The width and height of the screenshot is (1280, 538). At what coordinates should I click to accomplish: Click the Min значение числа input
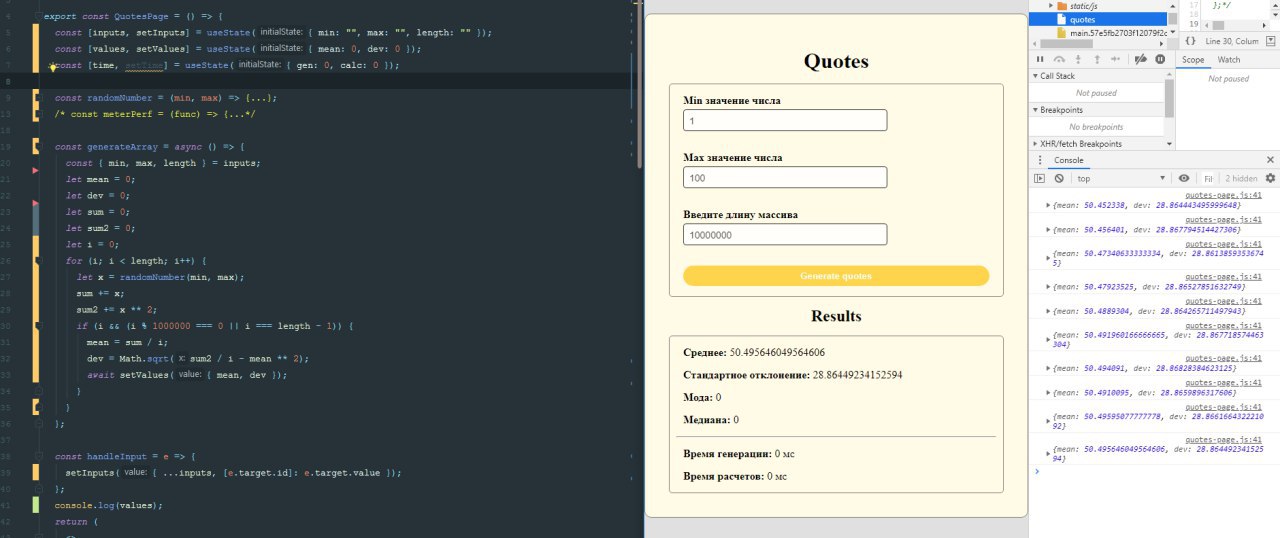785,120
